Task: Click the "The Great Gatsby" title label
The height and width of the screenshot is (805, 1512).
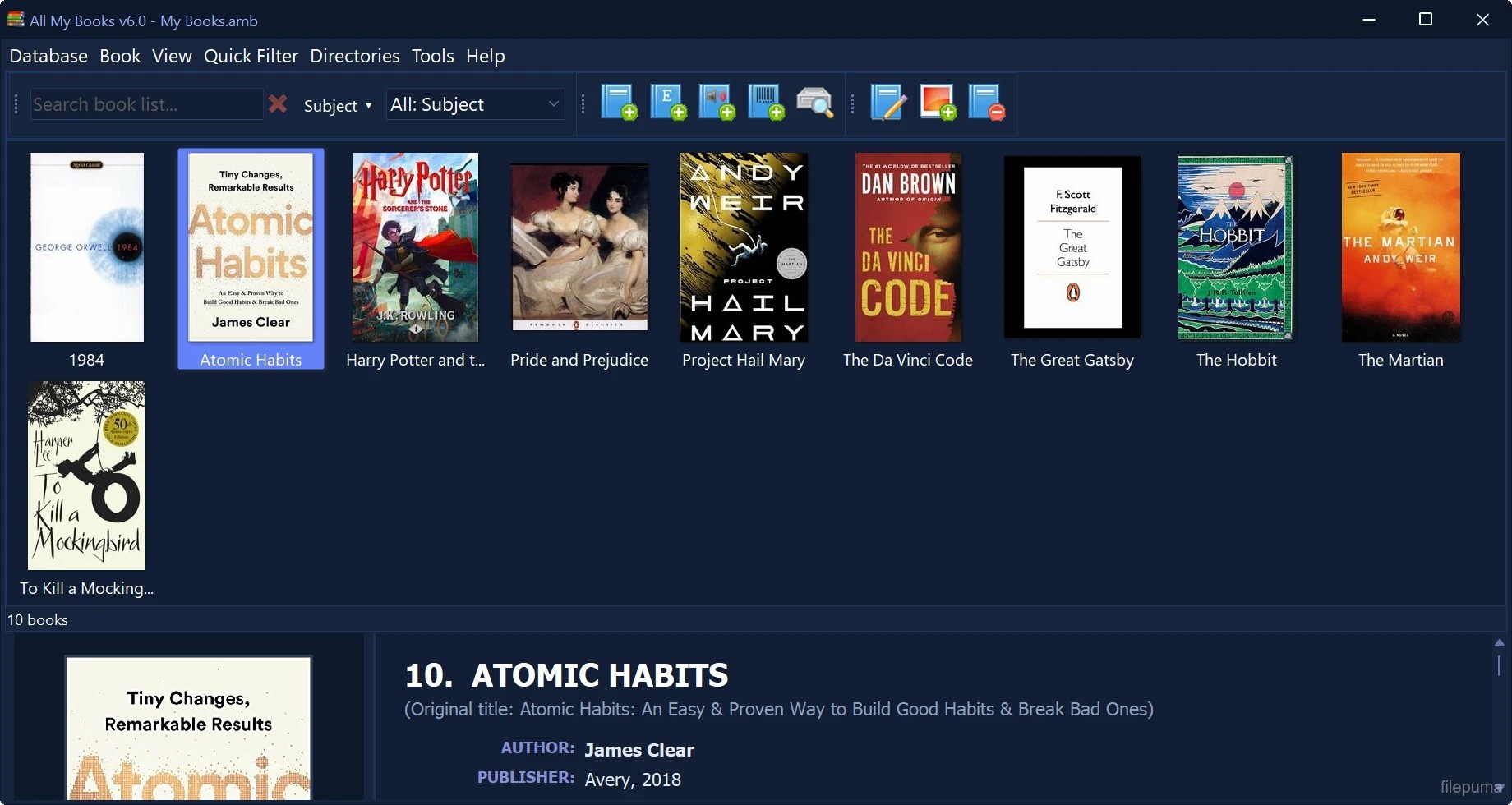Action: 1072,360
